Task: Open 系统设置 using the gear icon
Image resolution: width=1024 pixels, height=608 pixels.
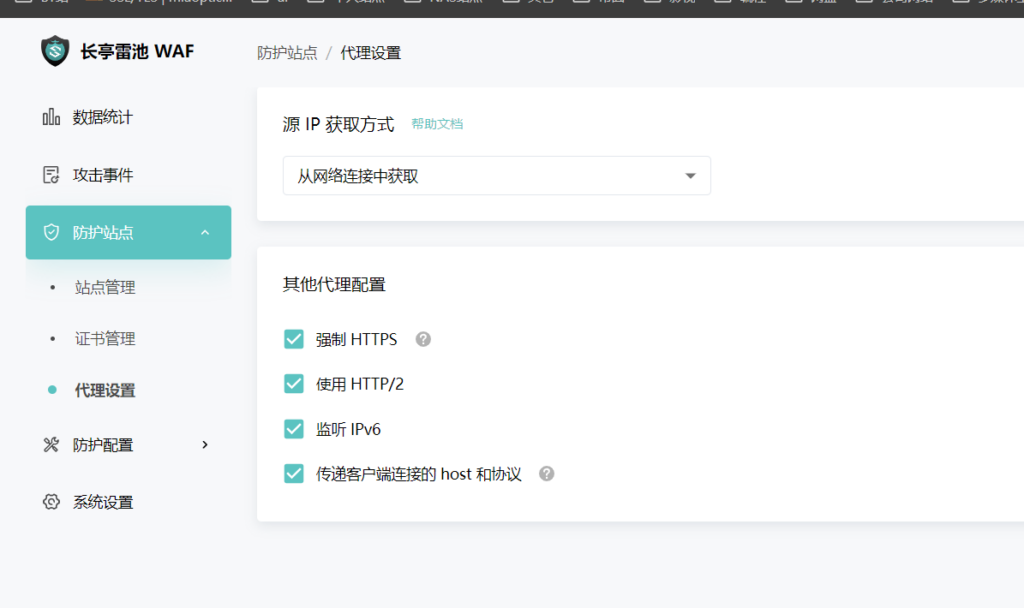Action: point(51,501)
